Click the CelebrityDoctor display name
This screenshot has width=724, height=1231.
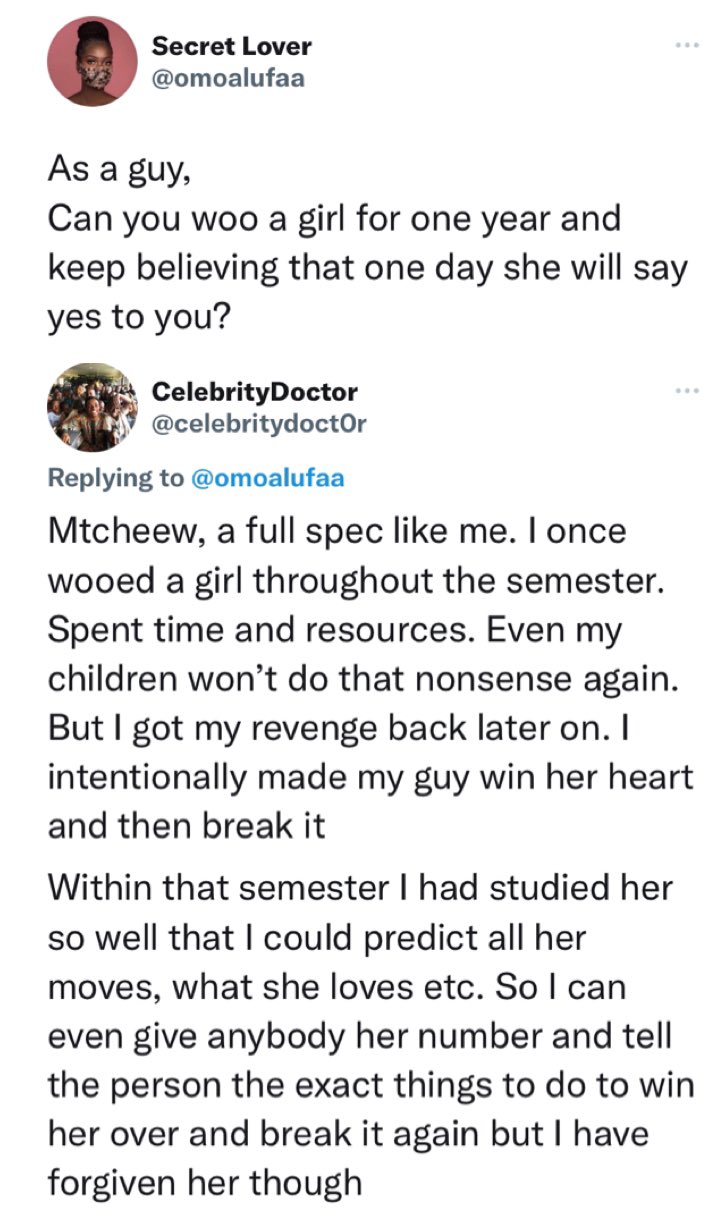[x=254, y=392]
